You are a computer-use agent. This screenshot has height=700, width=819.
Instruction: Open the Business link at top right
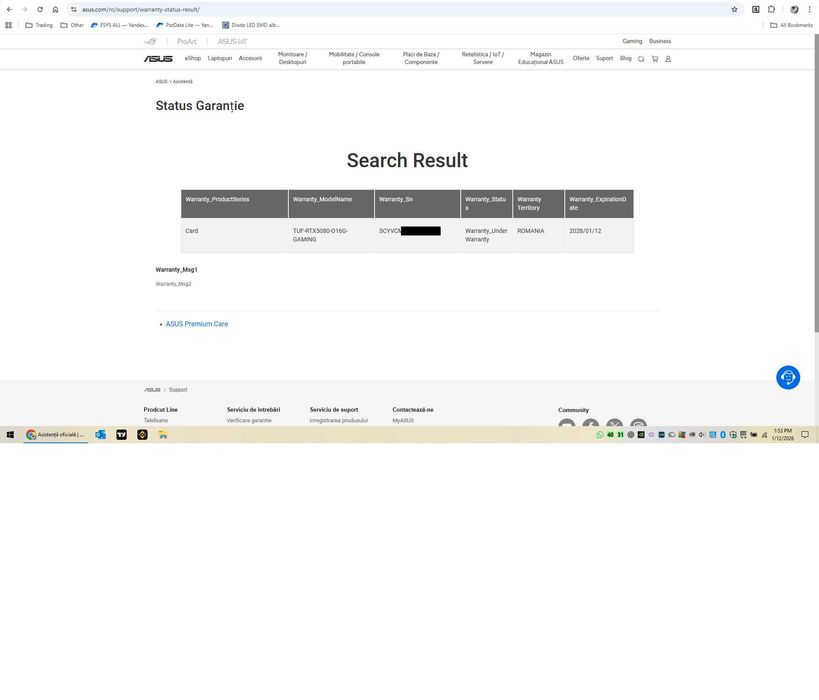pyautogui.click(x=660, y=41)
